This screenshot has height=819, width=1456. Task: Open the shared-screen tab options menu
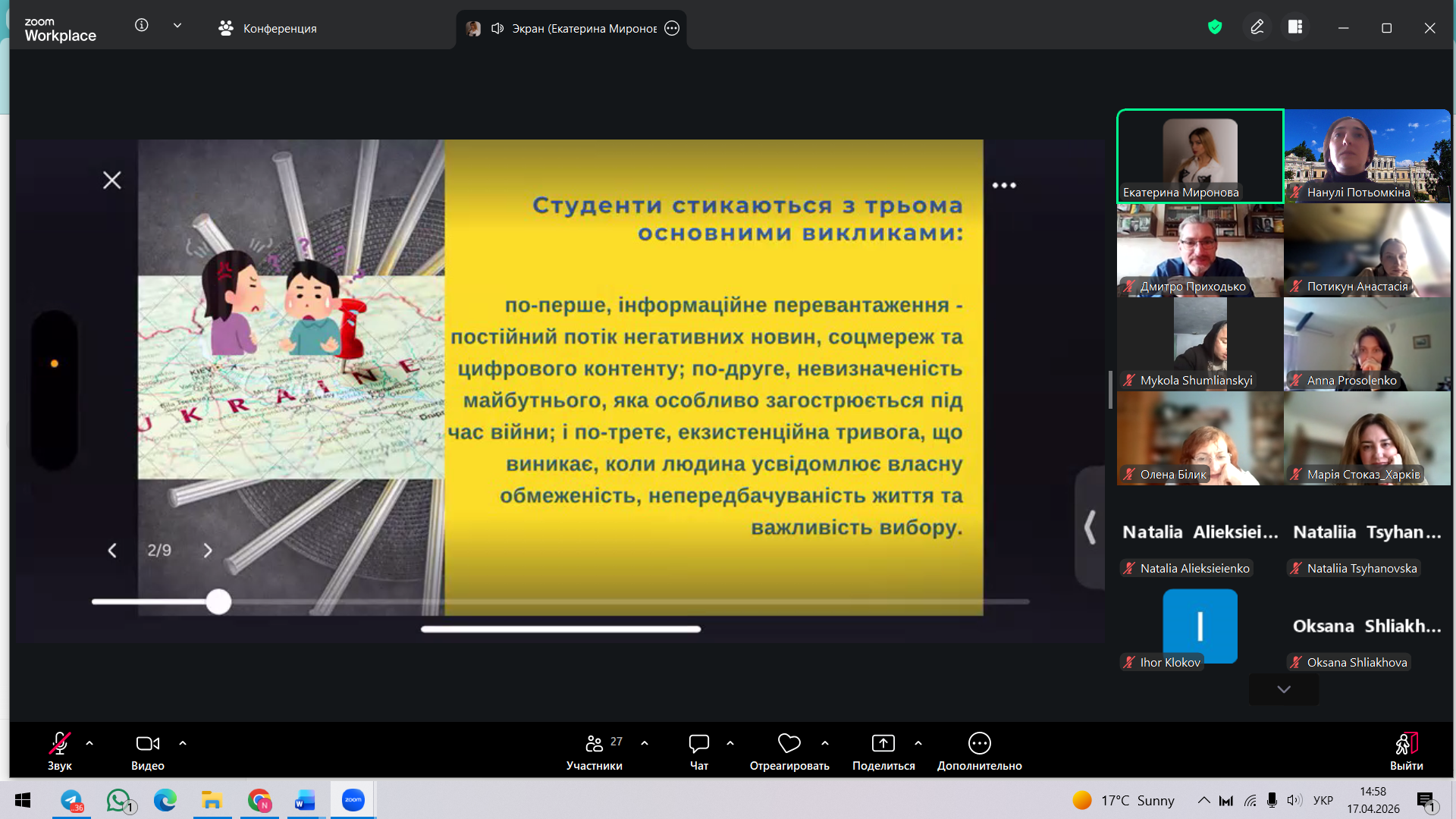pos(672,28)
